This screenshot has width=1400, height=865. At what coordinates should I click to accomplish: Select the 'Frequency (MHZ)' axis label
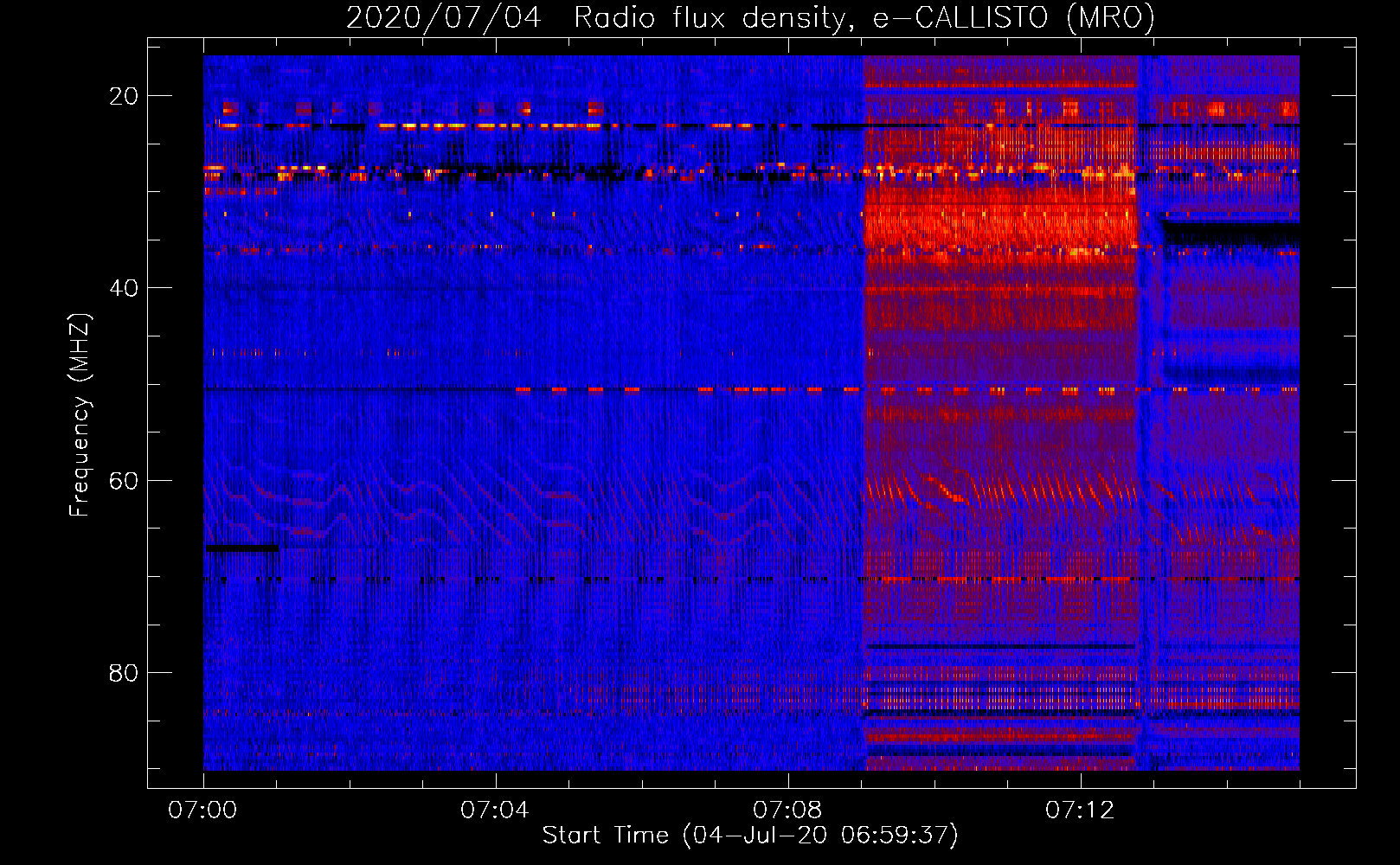point(80,415)
